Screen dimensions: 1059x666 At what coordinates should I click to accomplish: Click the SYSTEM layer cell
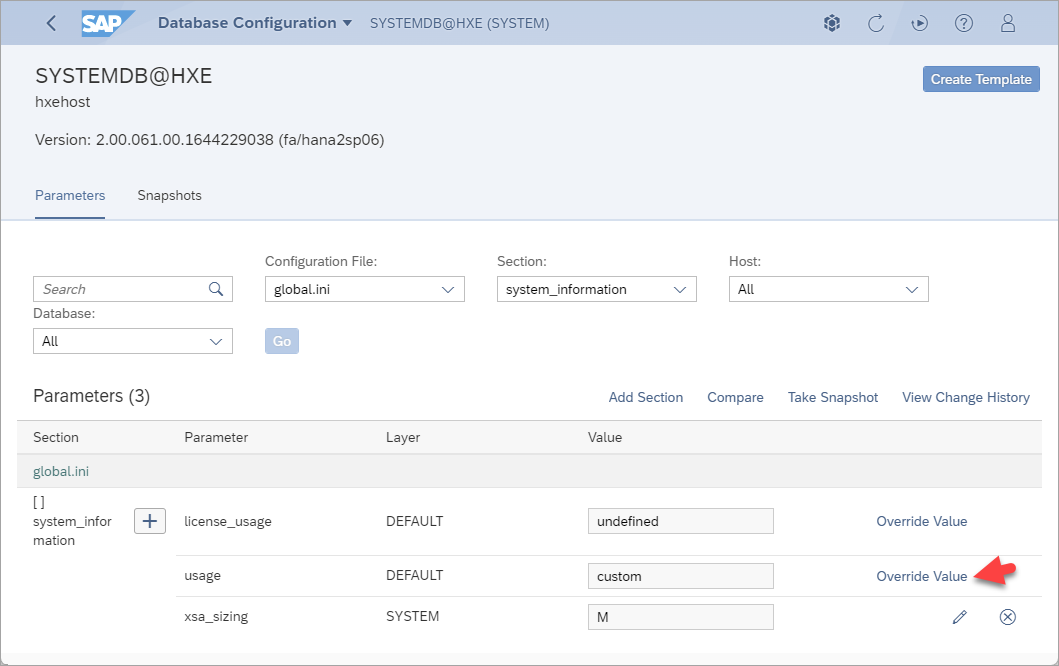[413, 616]
